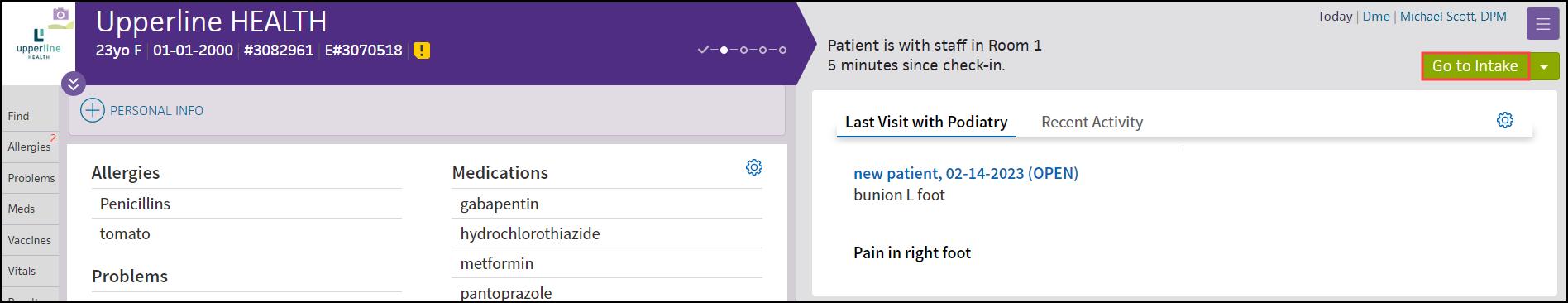Screen dimensions: 1568x303
Task: Open settings gear beside Medications
Action: pyautogui.click(x=753, y=167)
